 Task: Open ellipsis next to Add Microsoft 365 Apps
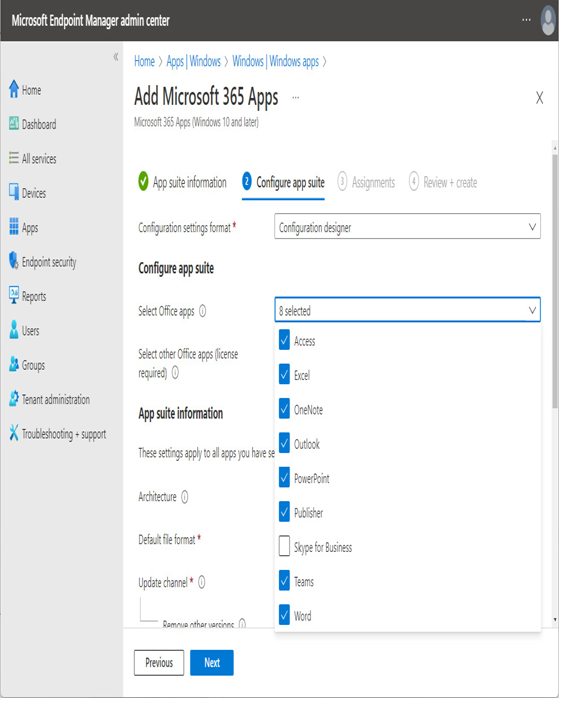(296, 97)
